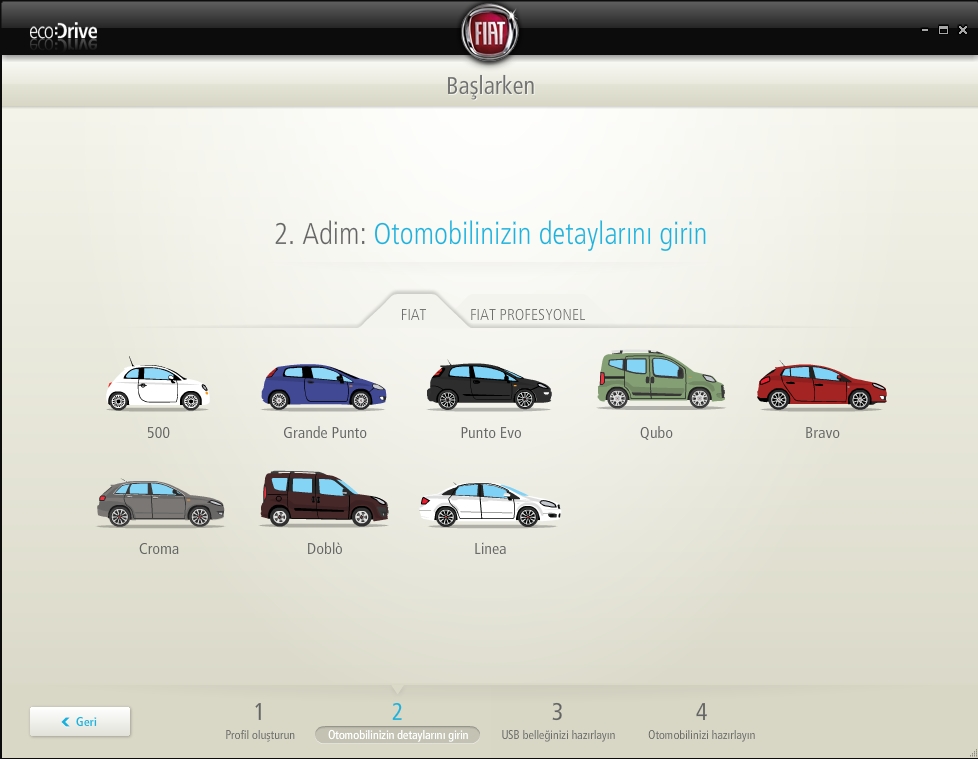This screenshot has height=759, width=978.
Task: Click the Linea model label
Action: click(490, 549)
